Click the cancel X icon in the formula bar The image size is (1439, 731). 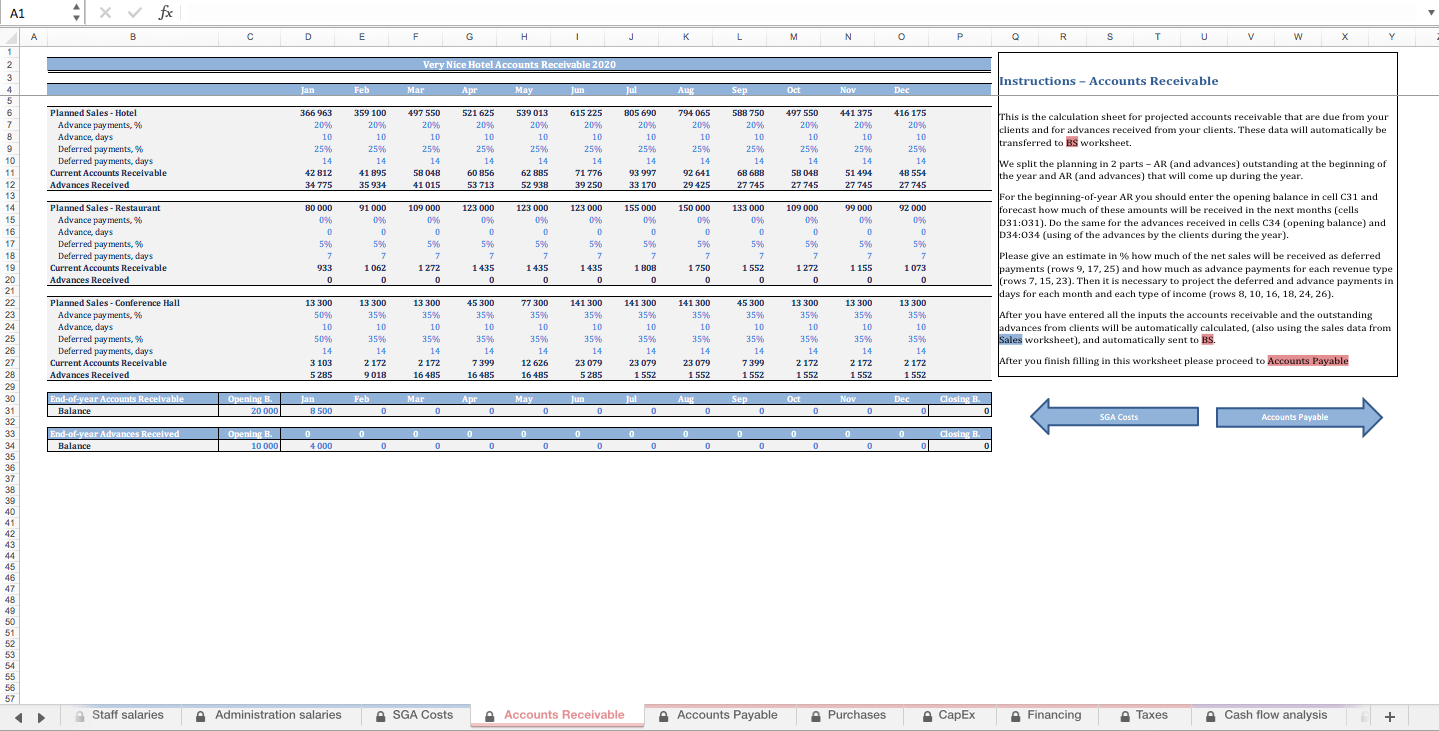(104, 12)
